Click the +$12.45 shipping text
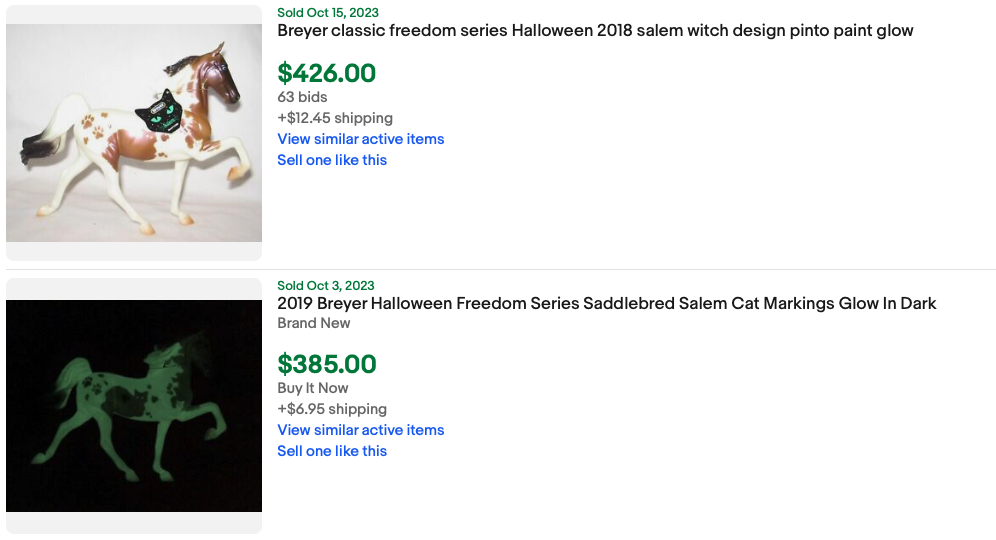Screen dimensions: 996x540 coord(334,118)
